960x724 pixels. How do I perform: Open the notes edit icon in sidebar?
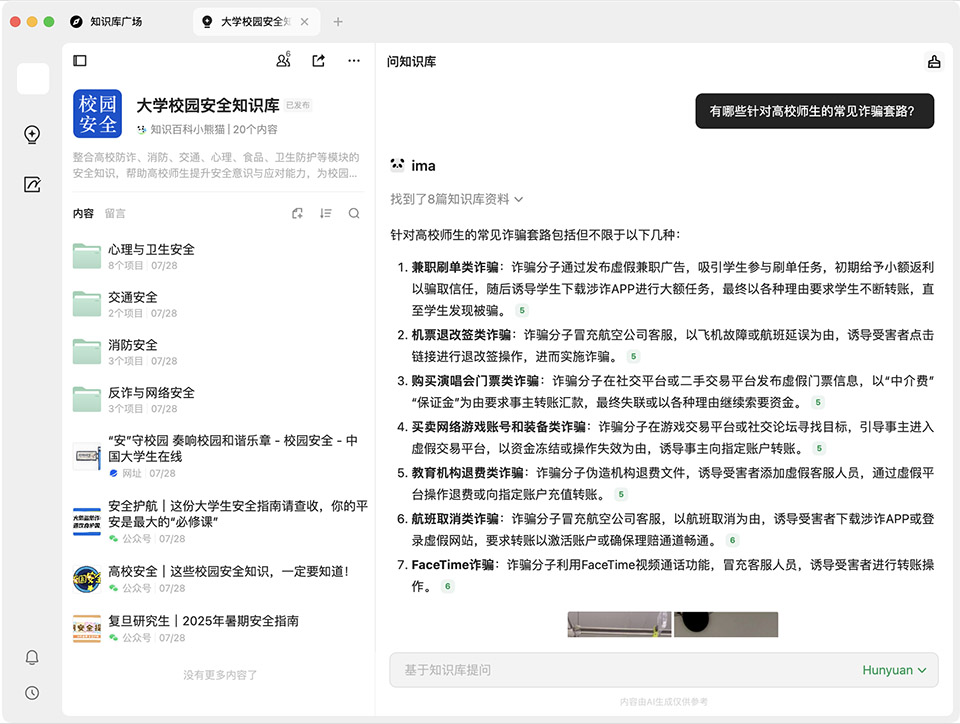pyautogui.click(x=32, y=184)
